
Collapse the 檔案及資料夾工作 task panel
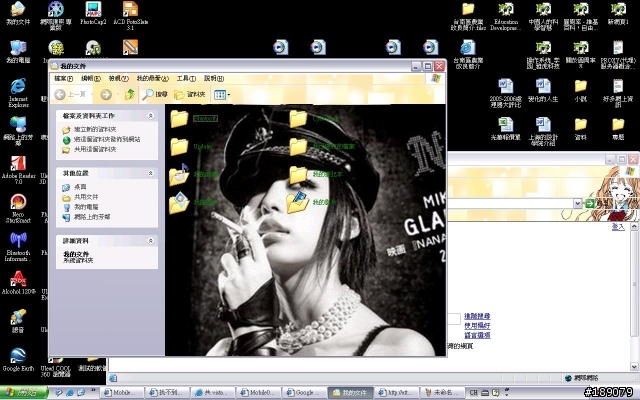pyautogui.click(x=151, y=116)
